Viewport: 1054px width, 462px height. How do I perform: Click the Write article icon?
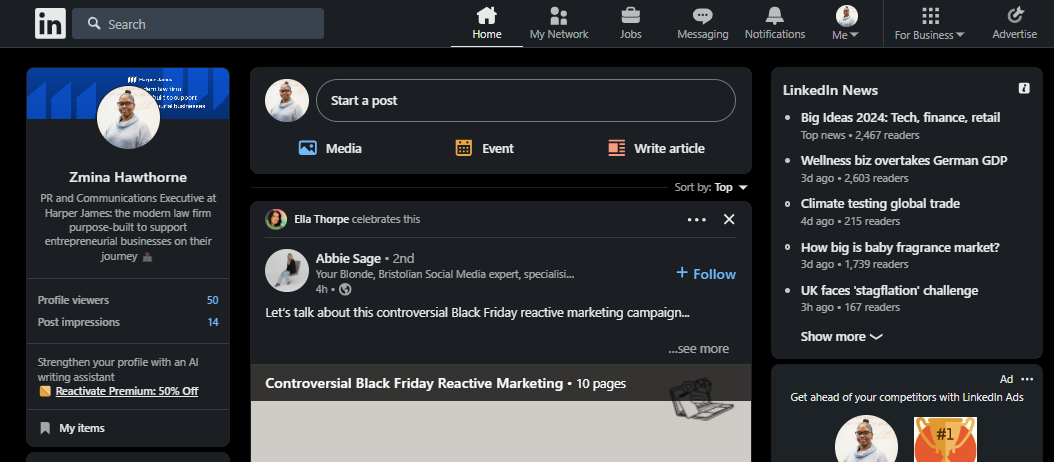(616, 148)
